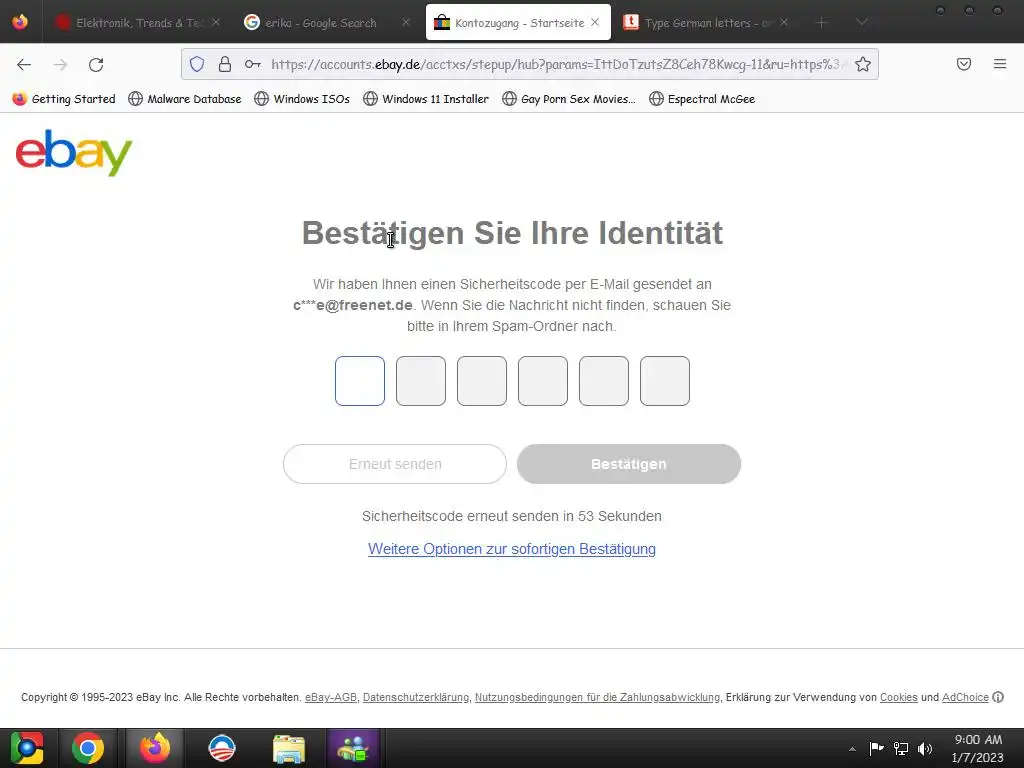
Task: Focus the first security code digit box
Action: [360, 381]
